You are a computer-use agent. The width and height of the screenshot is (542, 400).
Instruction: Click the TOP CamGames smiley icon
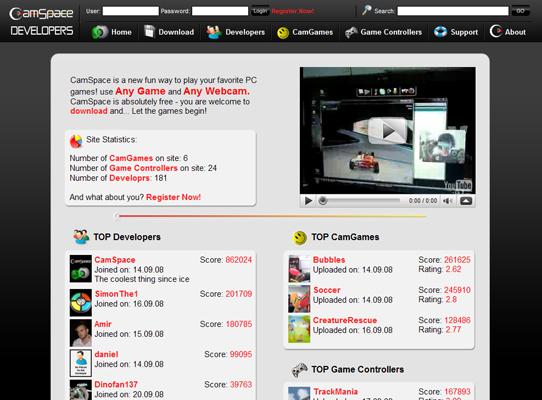click(299, 238)
